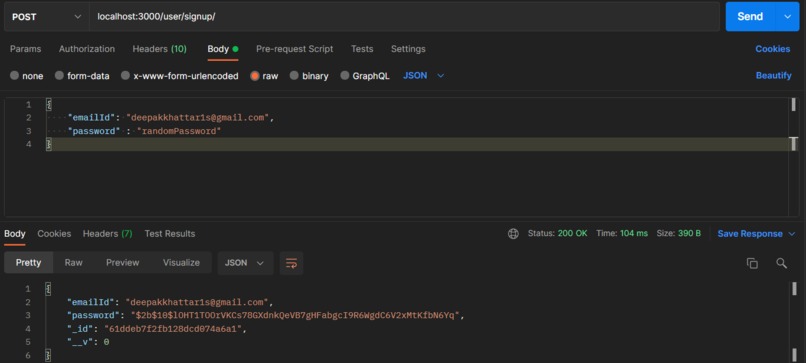This screenshot has width=806, height=363.
Task: Open the Send options arrow
Action: point(787,16)
